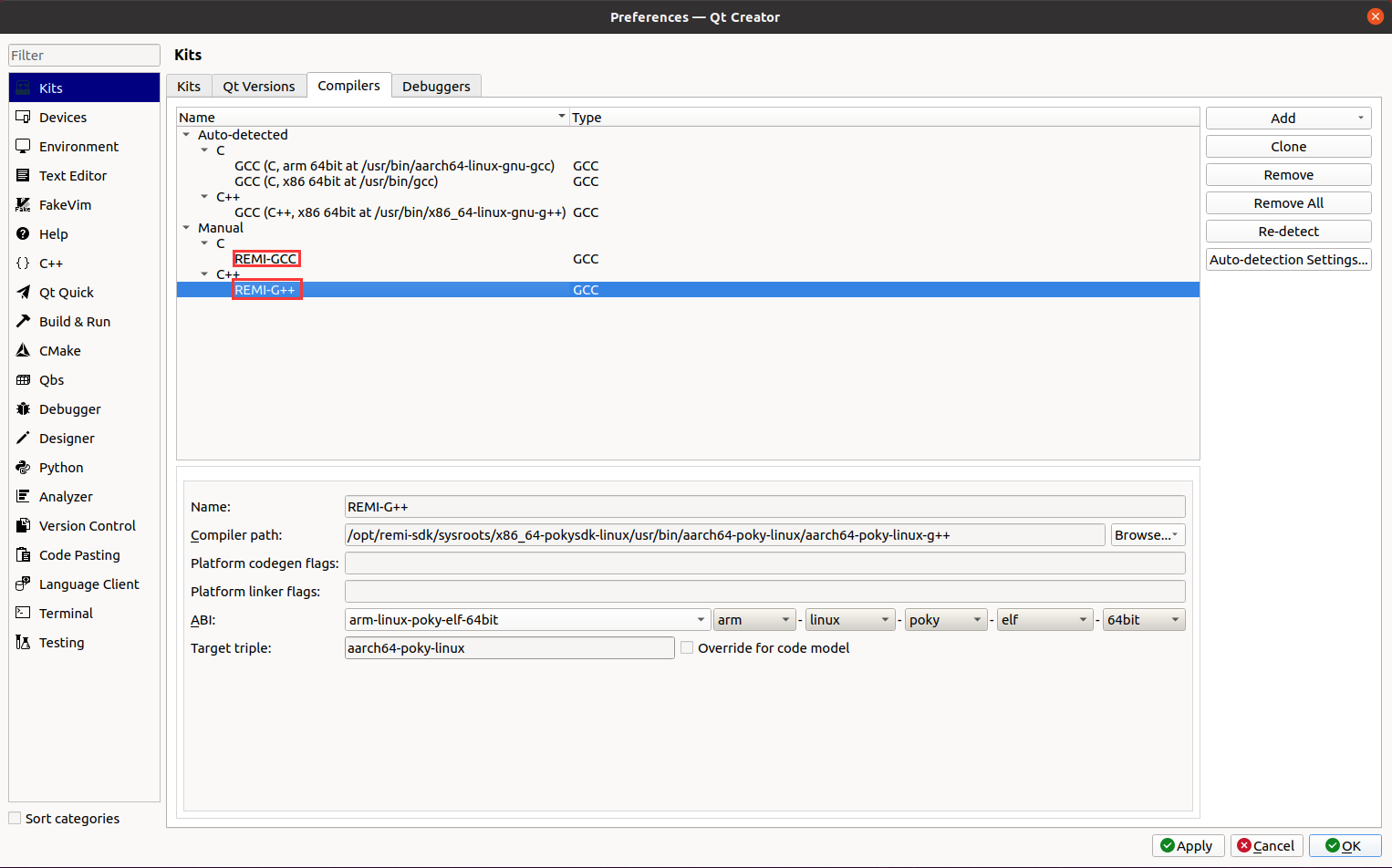The image size is (1392, 868).
Task: Sort by the Name column header
Action: click(372, 118)
